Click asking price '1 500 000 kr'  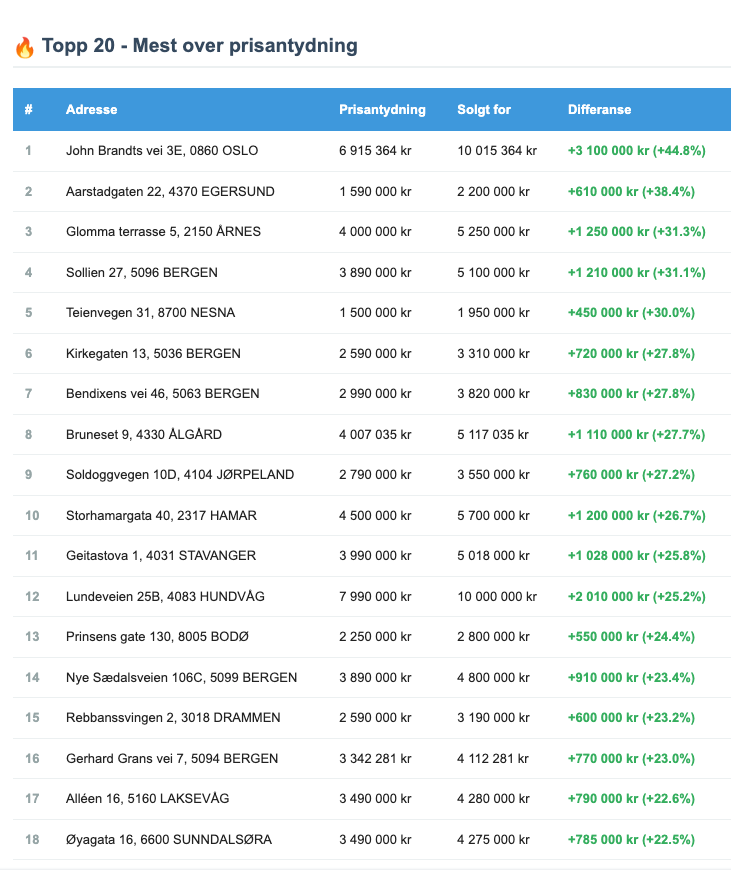tap(375, 313)
